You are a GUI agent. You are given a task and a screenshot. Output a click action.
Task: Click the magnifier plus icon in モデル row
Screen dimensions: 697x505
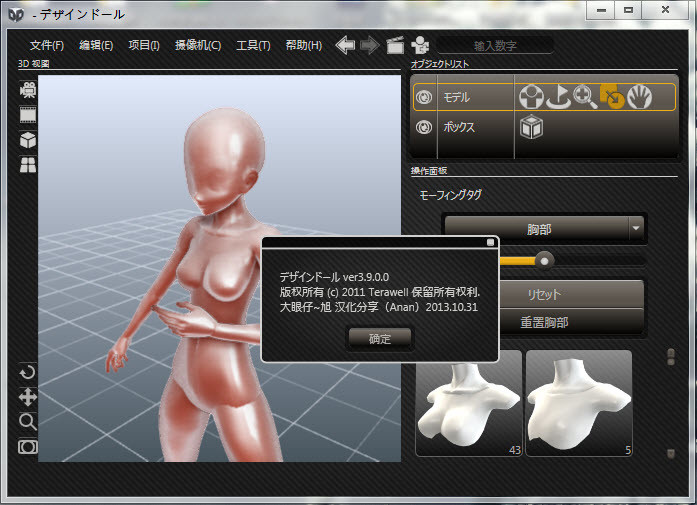(x=585, y=96)
